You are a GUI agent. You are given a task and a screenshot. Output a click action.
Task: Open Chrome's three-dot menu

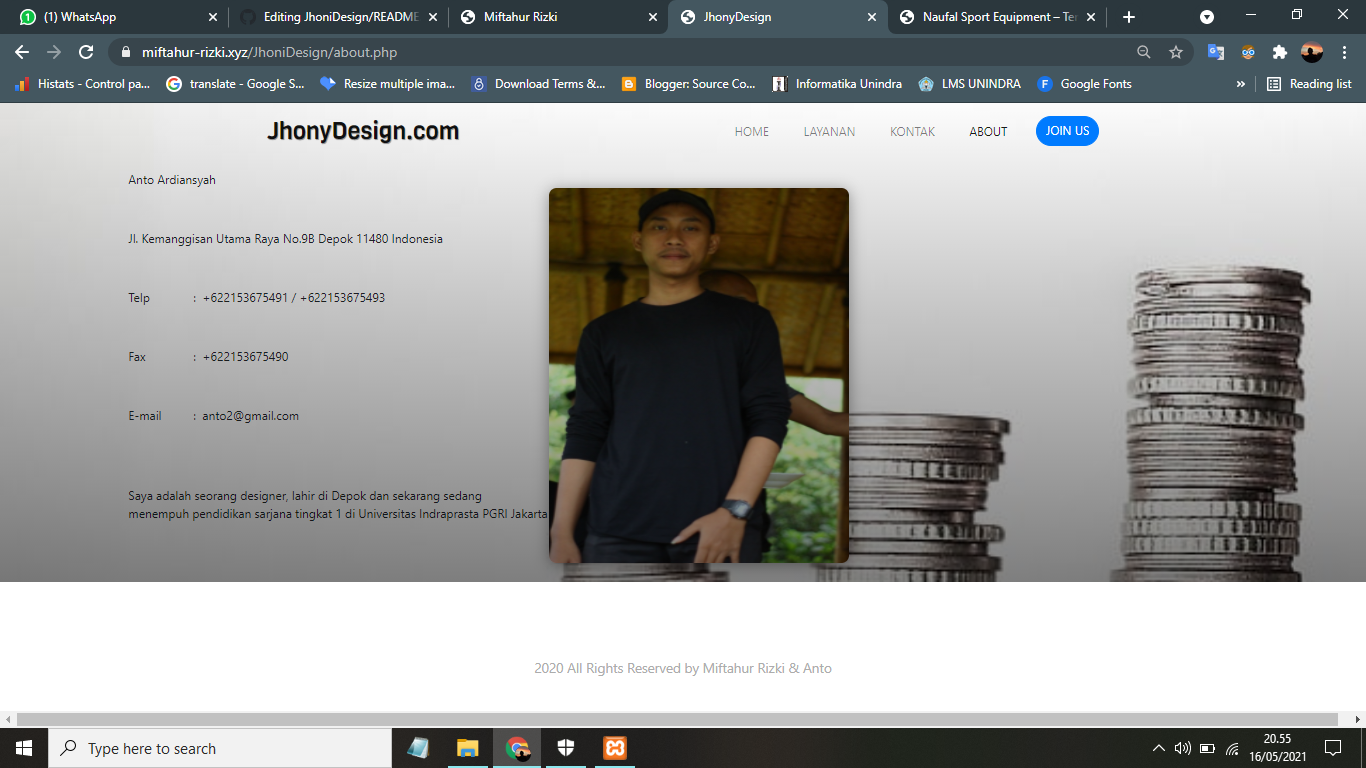click(x=1345, y=50)
